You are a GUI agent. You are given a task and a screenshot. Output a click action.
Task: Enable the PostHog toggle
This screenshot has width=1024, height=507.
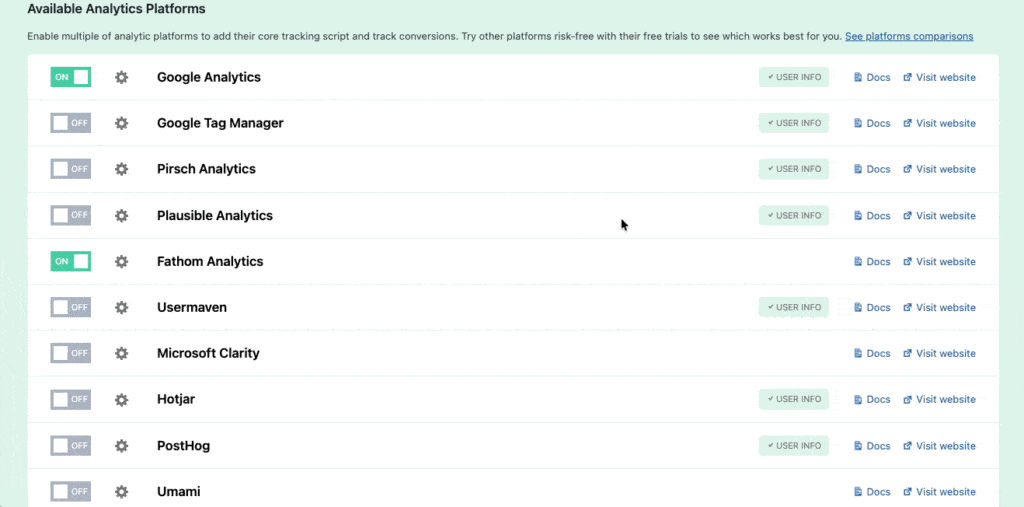pos(71,446)
